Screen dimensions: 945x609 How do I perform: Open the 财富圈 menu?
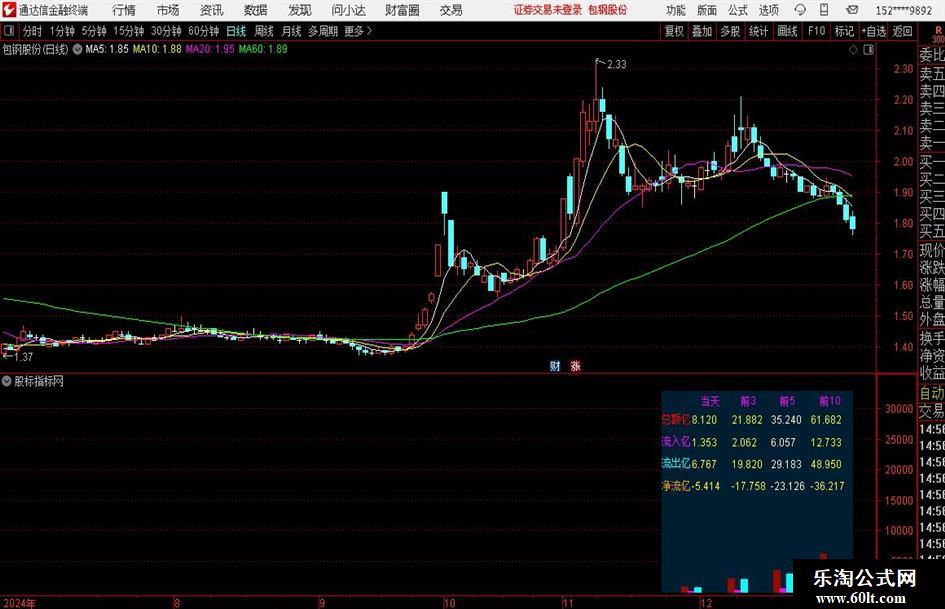click(402, 10)
